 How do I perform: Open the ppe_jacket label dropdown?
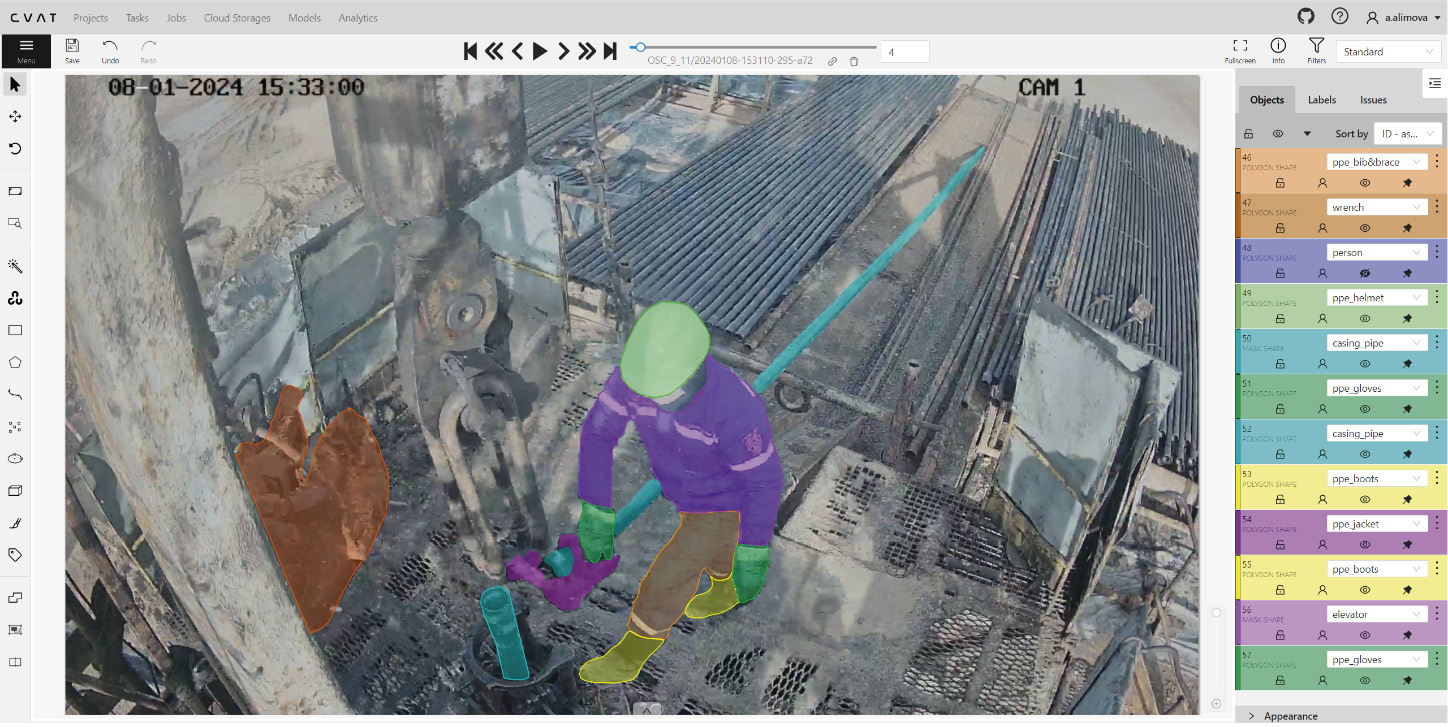[1376, 524]
